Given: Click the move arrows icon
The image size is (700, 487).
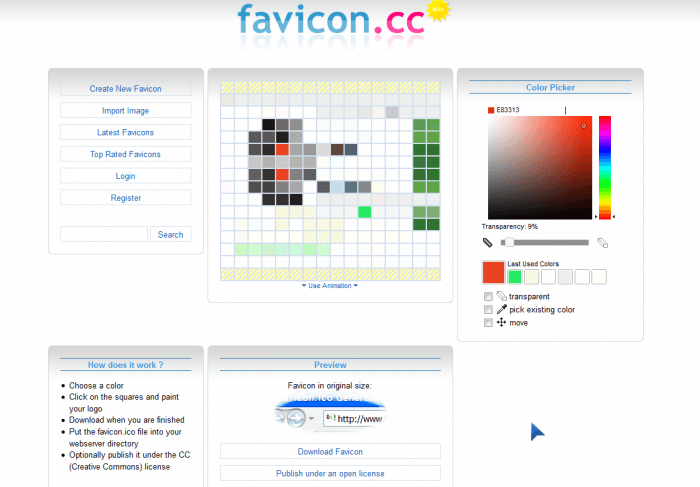Looking at the screenshot, I should [x=501, y=322].
